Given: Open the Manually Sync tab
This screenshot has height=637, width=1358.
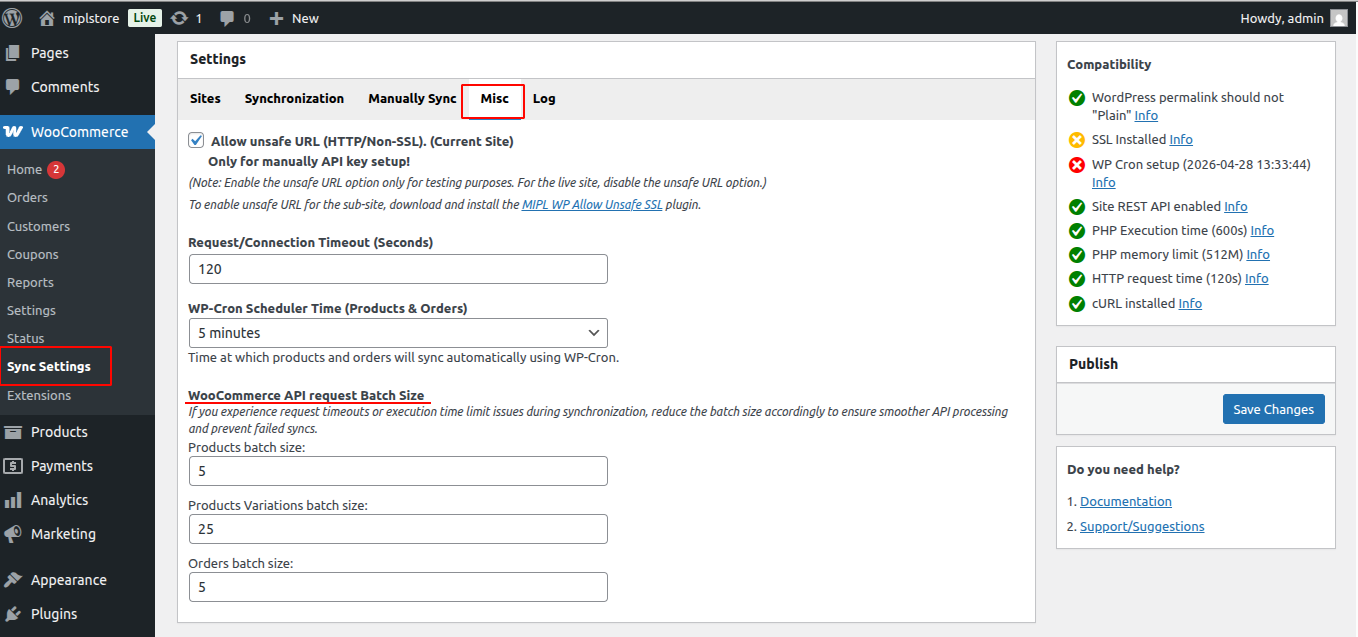Looking at the screenshot, I should pyautogui.click(x=412, y=98).
